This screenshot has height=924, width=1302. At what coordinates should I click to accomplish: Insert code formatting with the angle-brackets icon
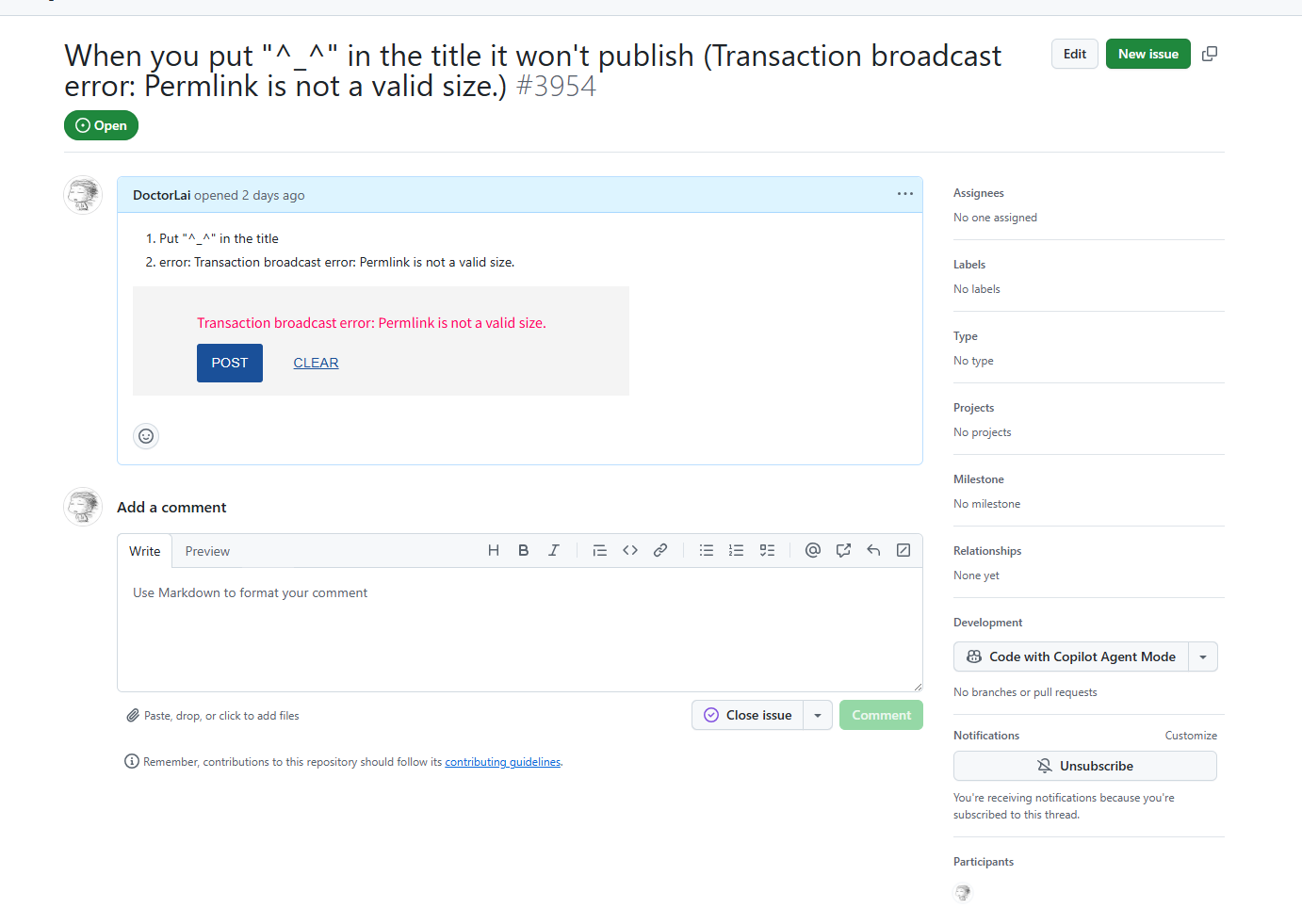click(x=630, y=551)
